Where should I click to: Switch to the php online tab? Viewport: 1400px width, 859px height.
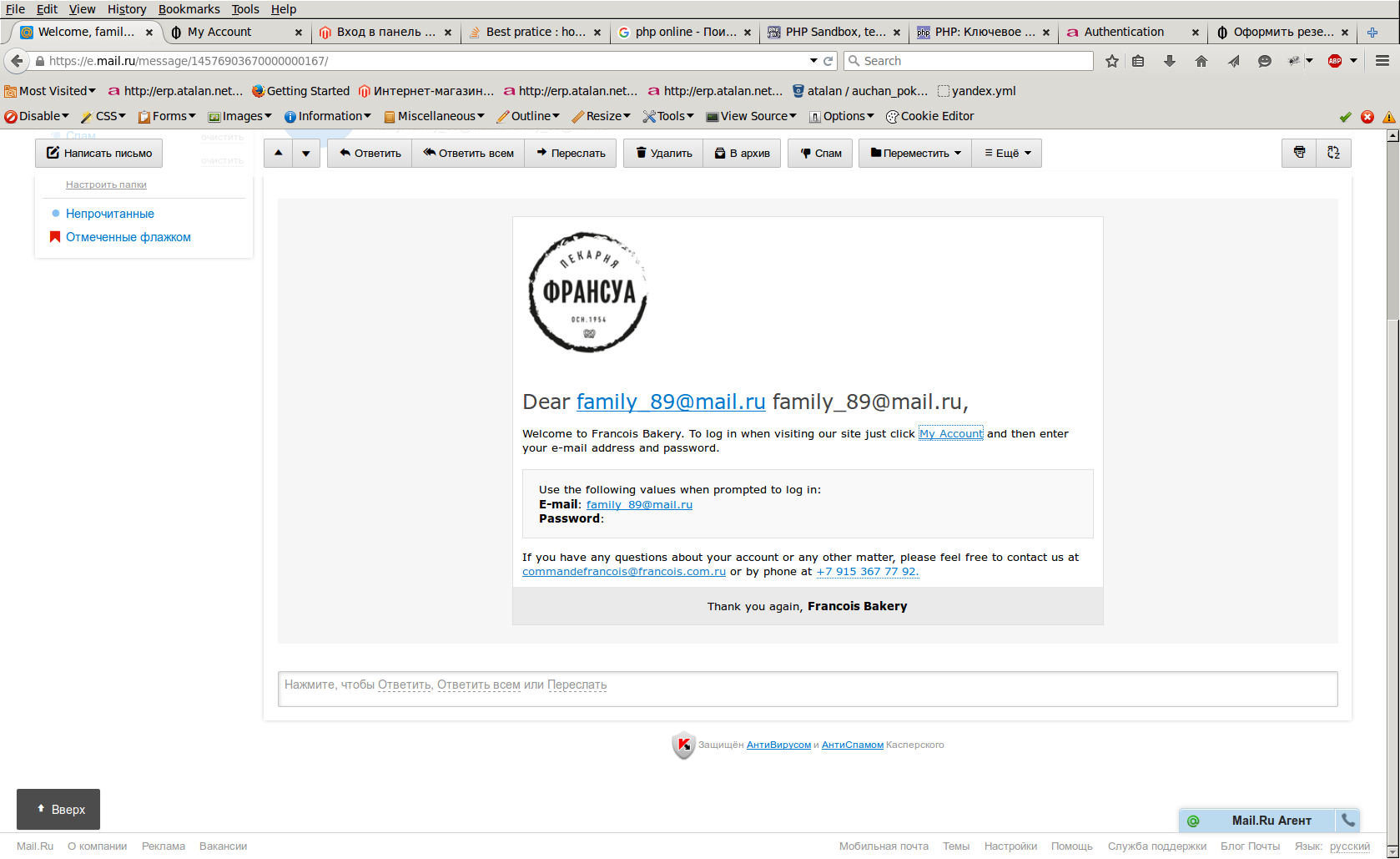684,32
